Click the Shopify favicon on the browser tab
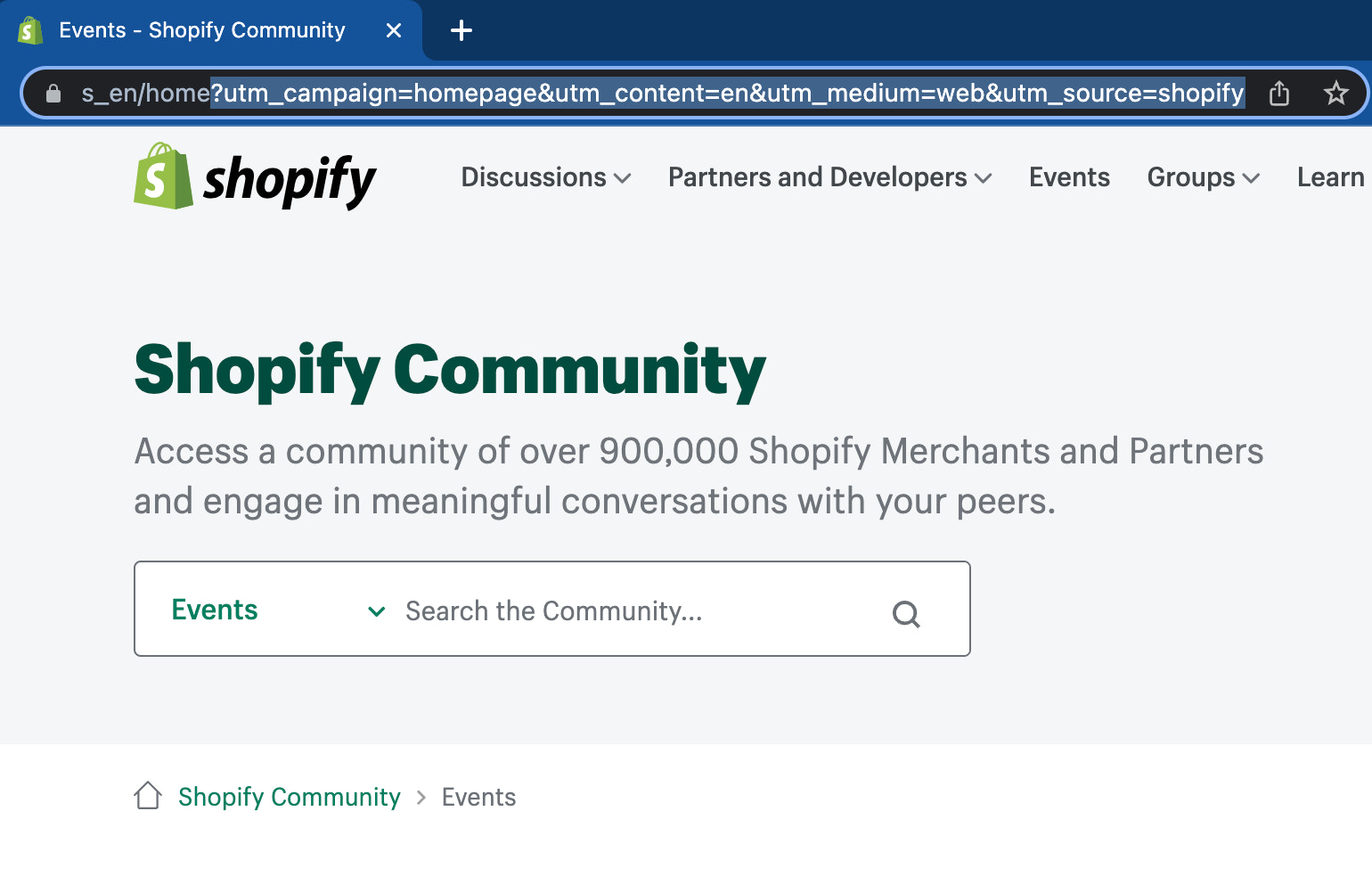The width and height of the screenshot is (1372, 893). [30, 29]
